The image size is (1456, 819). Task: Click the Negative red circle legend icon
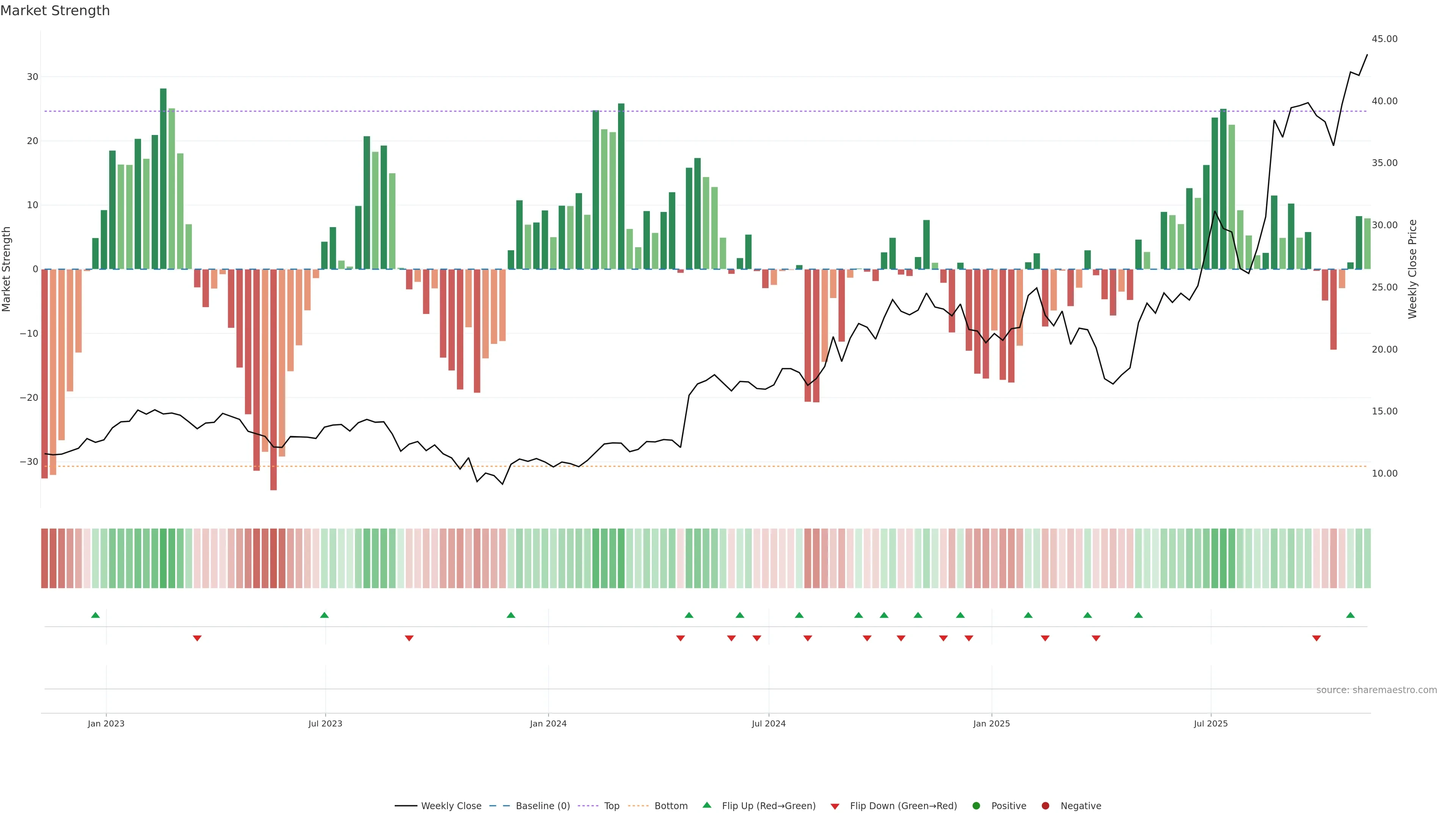click(1045, 806)
